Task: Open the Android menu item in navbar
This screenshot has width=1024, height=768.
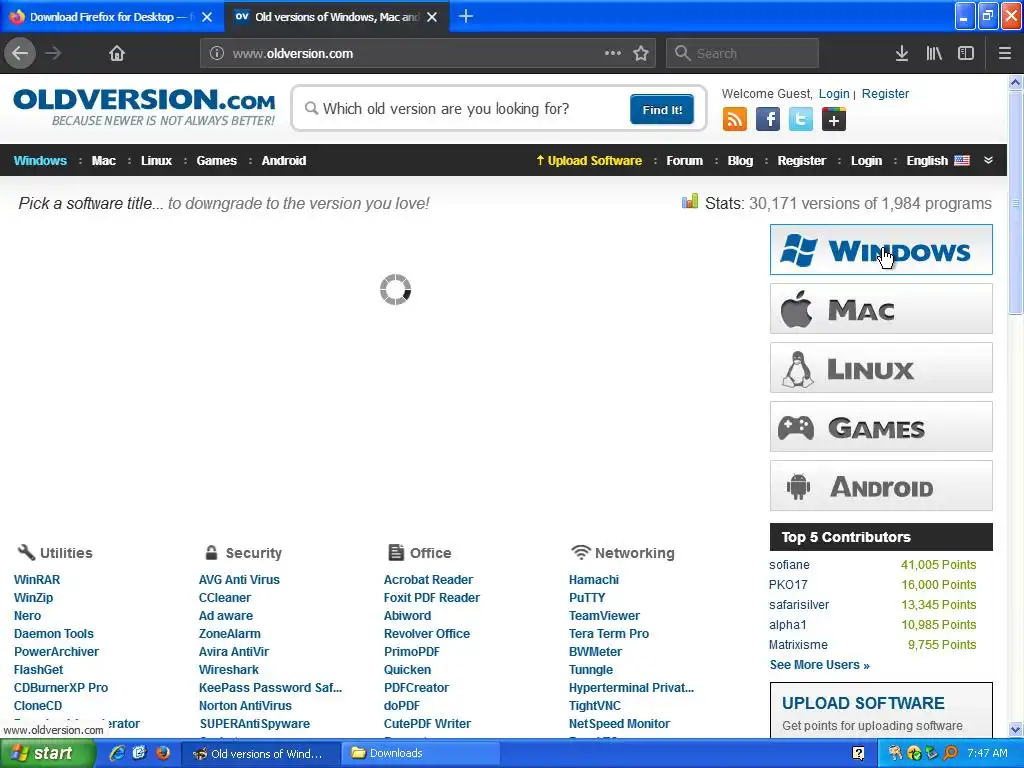Action: point(284,161)
